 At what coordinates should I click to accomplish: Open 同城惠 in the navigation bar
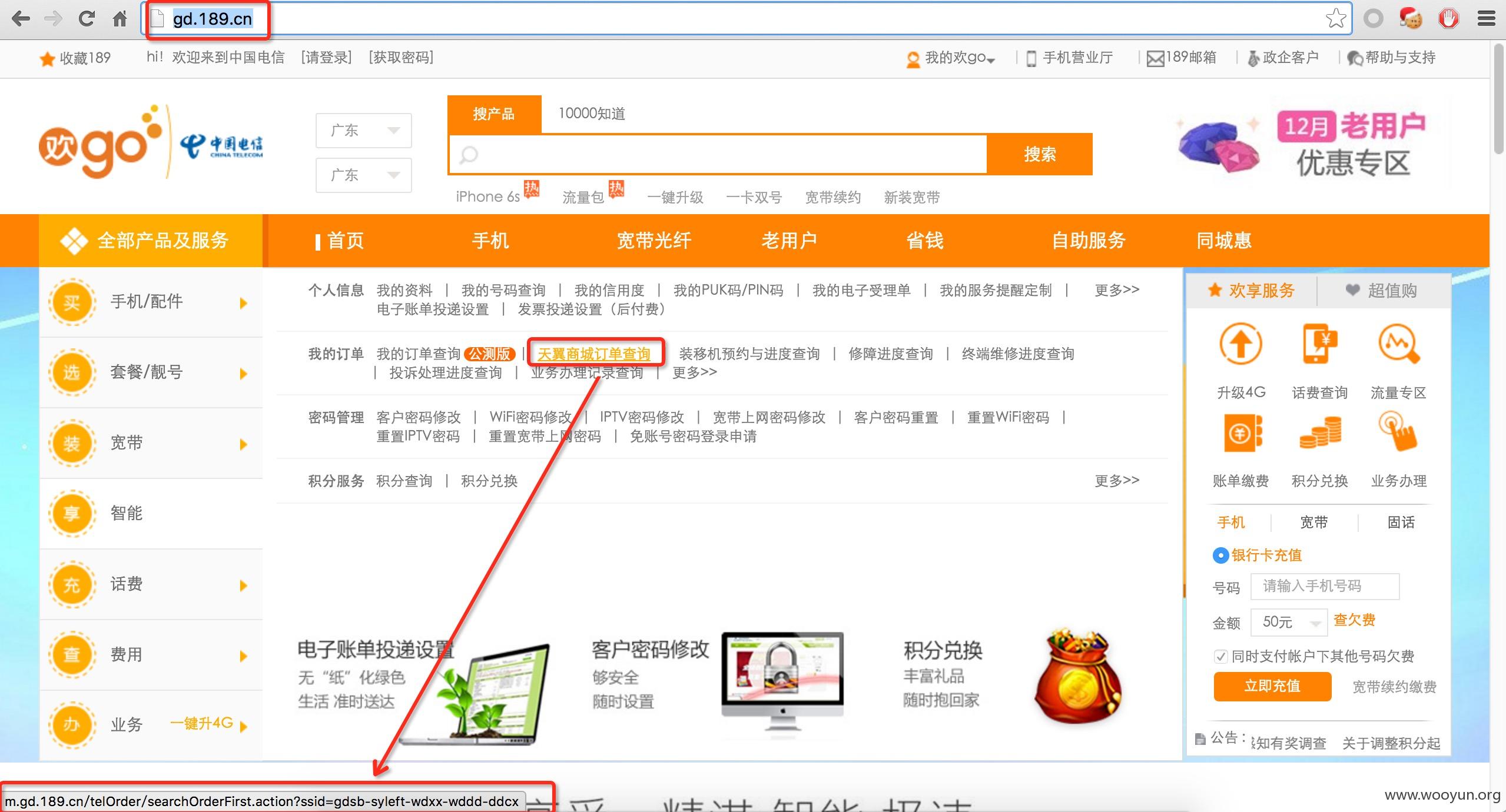click(1223, 241)
